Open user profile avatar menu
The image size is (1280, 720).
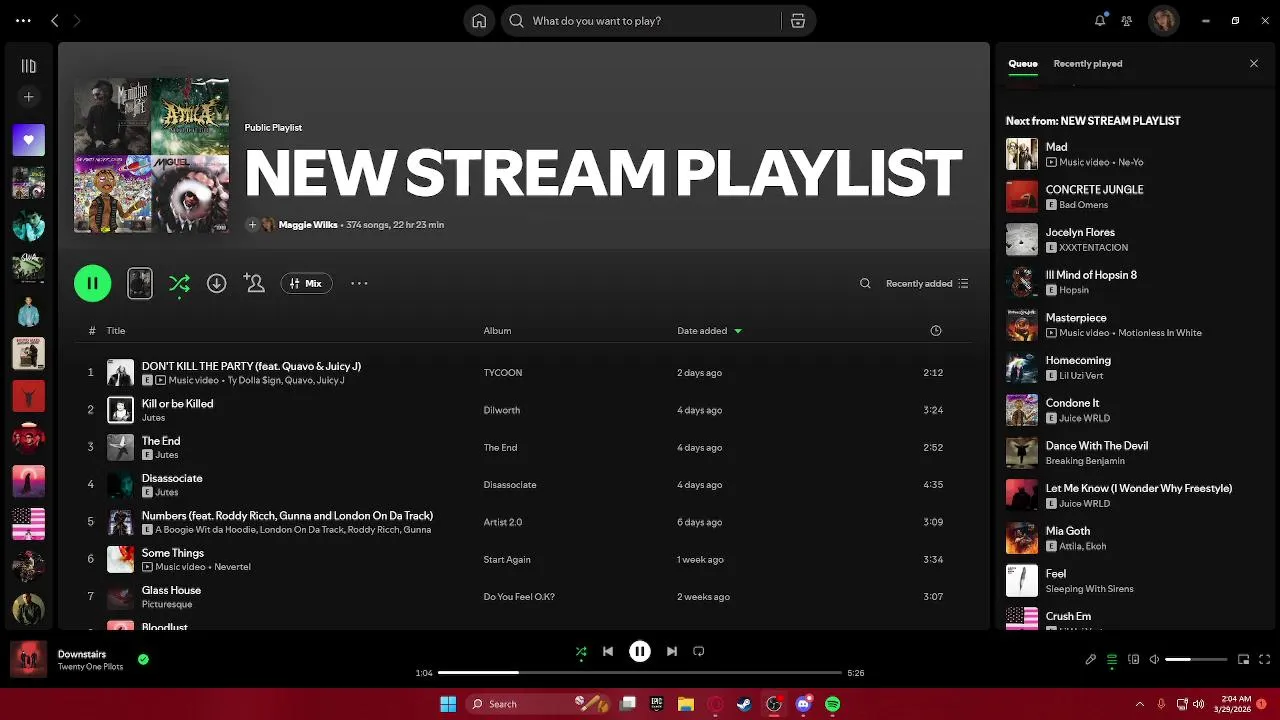1164,20
